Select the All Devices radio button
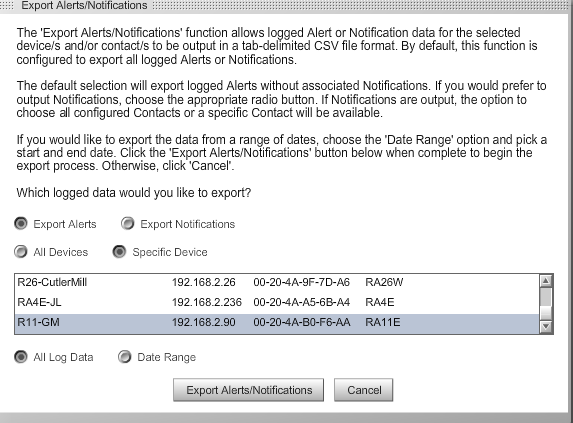The height and width of the screenshot is (423, 573). (21, 252)
